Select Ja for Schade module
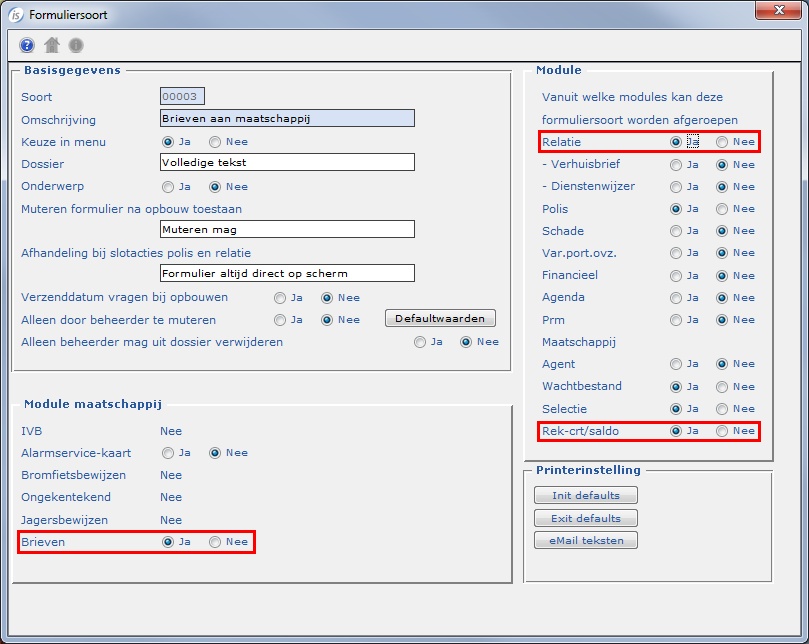This screenshot has height=644, width=809. coord(676,230)
